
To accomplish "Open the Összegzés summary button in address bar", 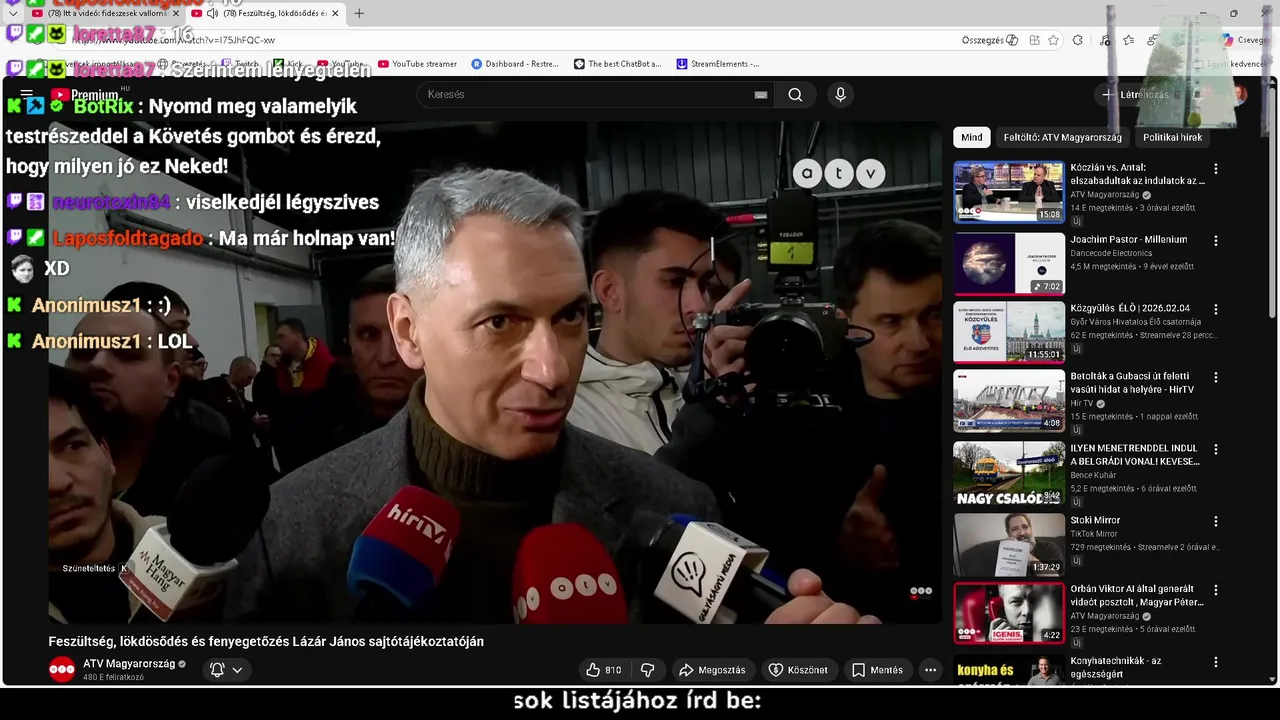I will tap(990, 40).
